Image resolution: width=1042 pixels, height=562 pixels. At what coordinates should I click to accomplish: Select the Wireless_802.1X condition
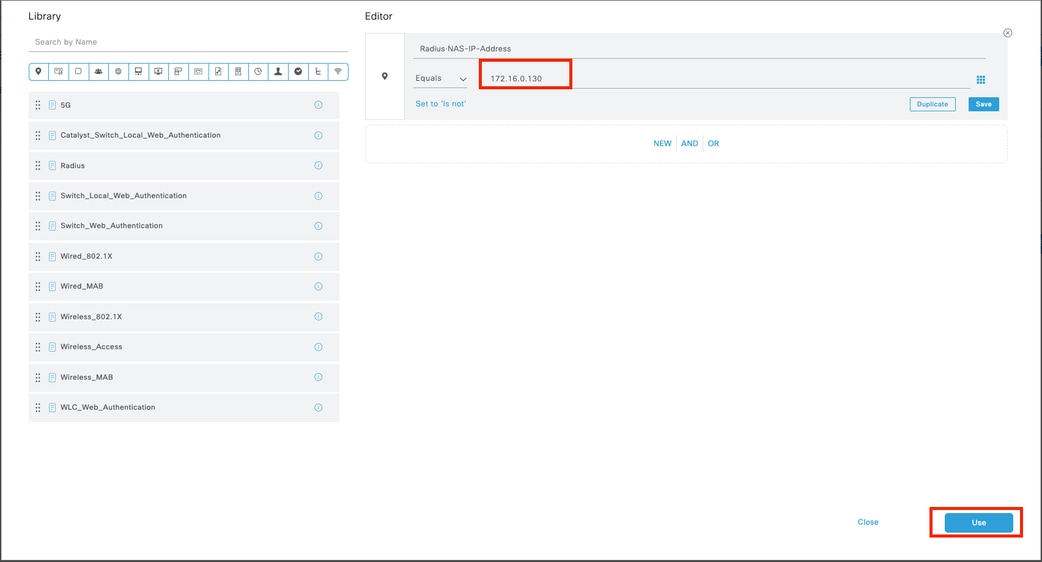(183, 317)
